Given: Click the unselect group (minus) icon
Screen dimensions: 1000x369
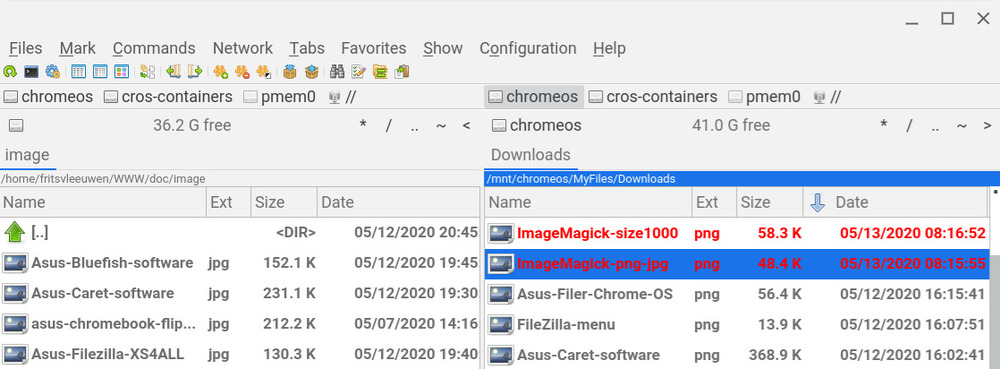Looking at the screenshot, I should point(242,71).
